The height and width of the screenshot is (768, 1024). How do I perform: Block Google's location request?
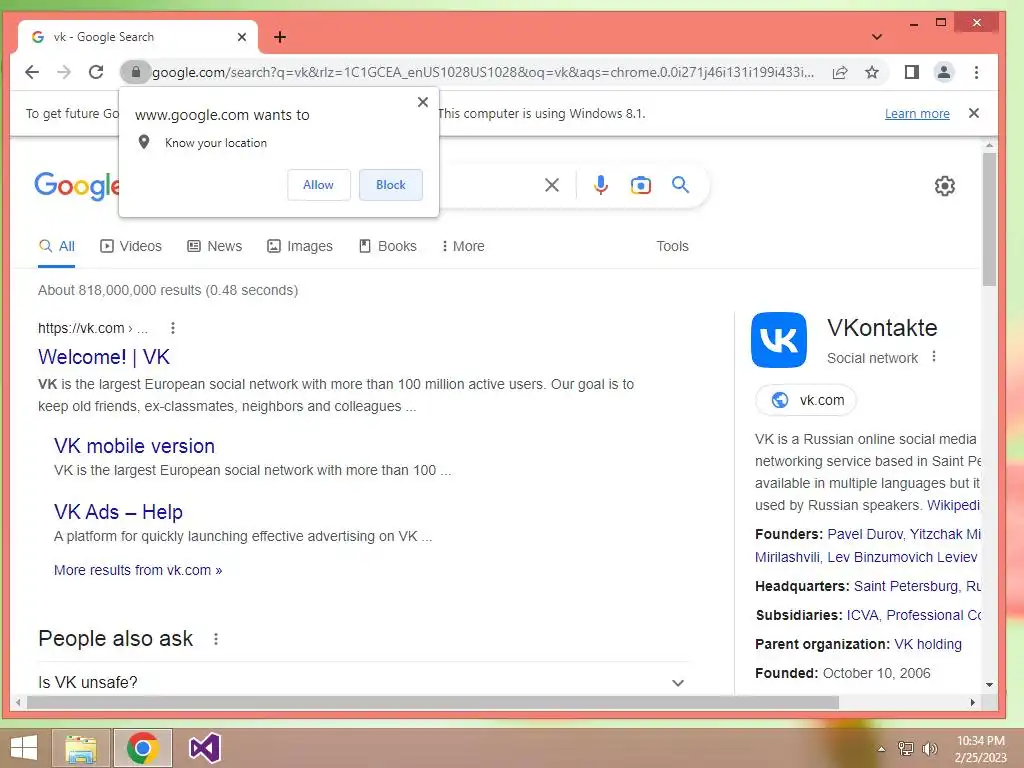point(391,185)
